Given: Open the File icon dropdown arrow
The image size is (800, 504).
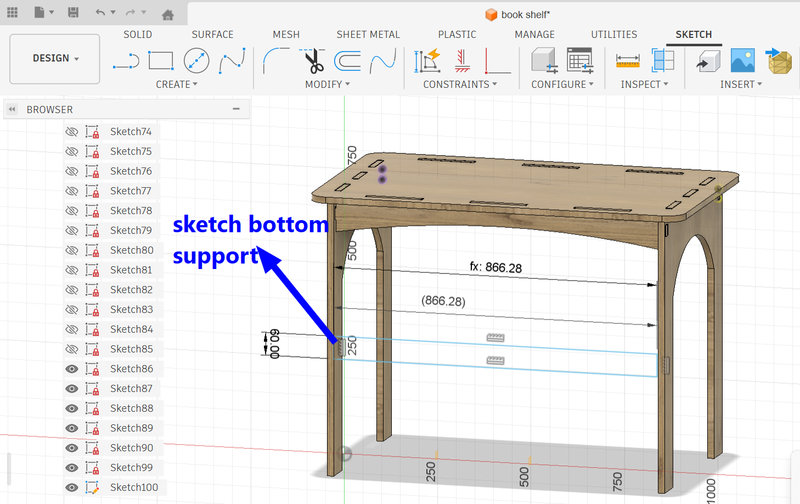Looking at the screenshot, I should click(52, 12).
